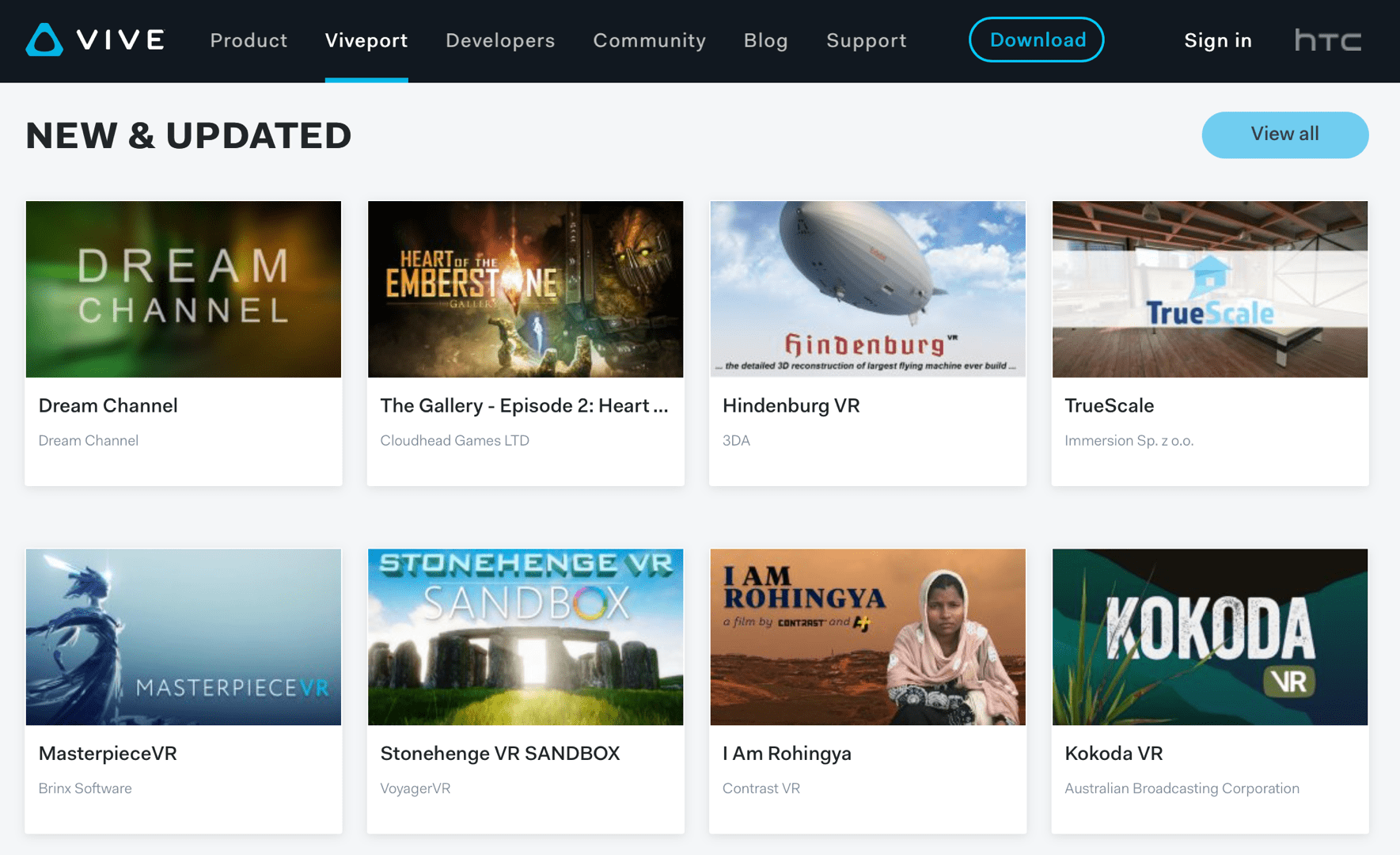Viewport: 1400px width, 855px height.
Task: Click the Hindenburg VR title text
Action: tap(791, 405)
